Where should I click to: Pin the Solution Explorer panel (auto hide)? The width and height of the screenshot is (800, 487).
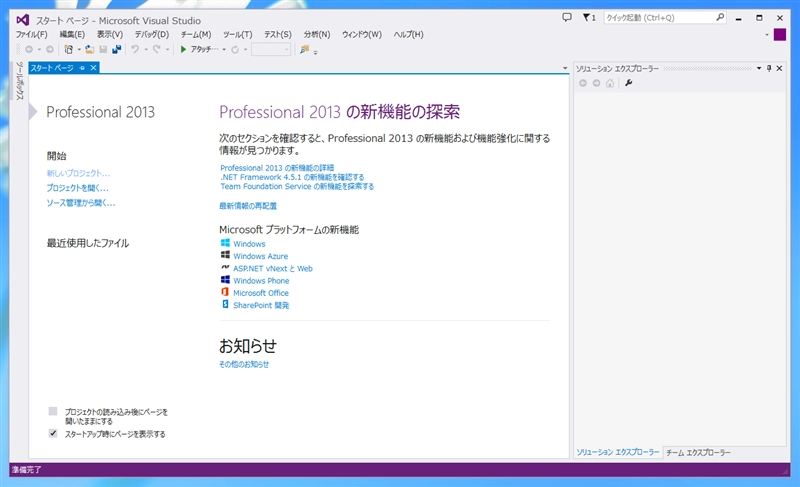[769, 68]
